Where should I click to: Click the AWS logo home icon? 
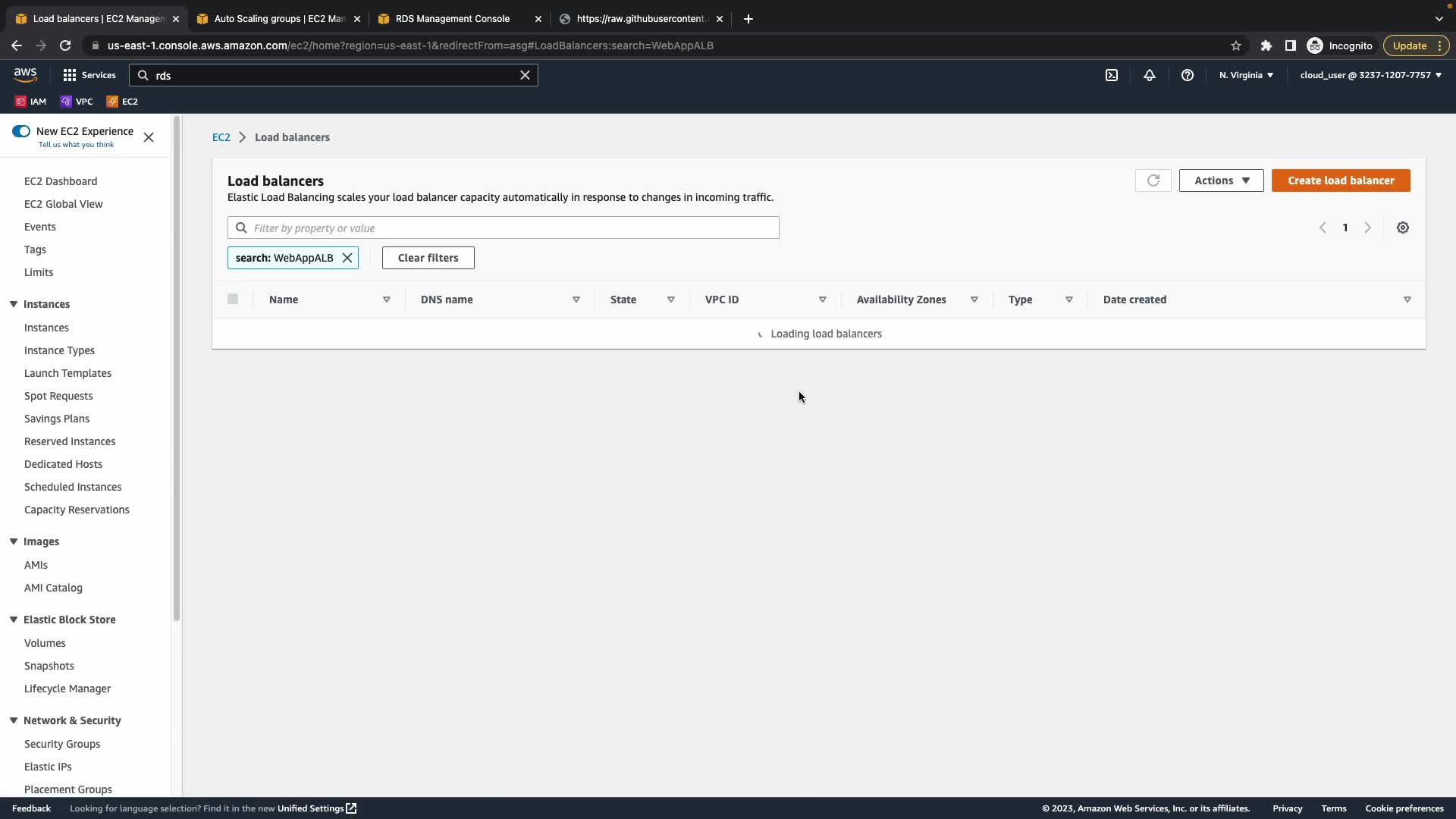point(25,74)
